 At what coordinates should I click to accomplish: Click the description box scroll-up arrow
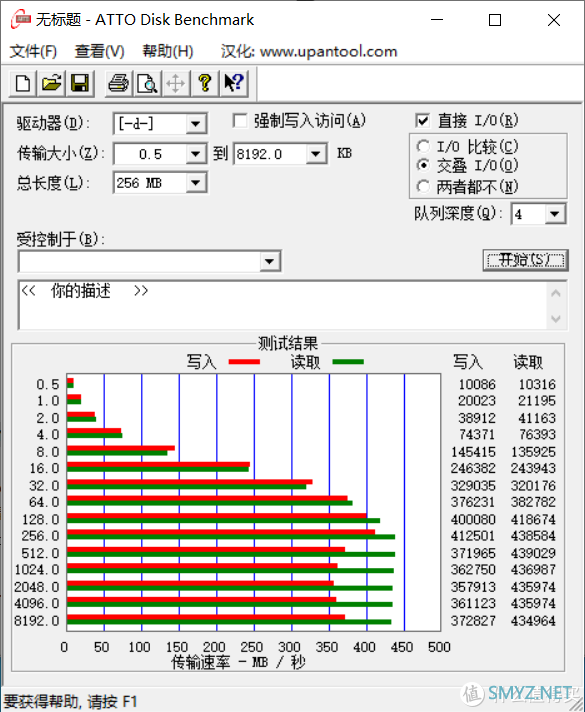click(x=556, y=293)
